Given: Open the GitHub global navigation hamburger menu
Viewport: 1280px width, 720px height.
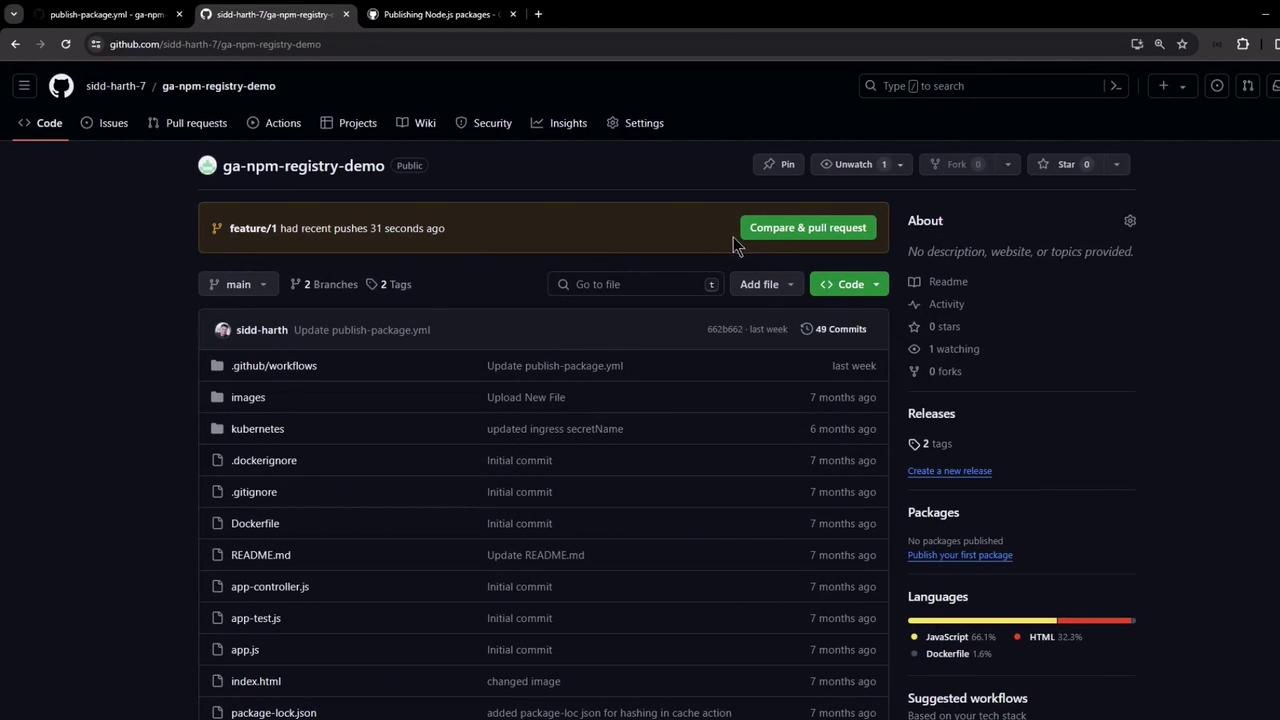Looking at the screenshot, I should pos(24,86).
